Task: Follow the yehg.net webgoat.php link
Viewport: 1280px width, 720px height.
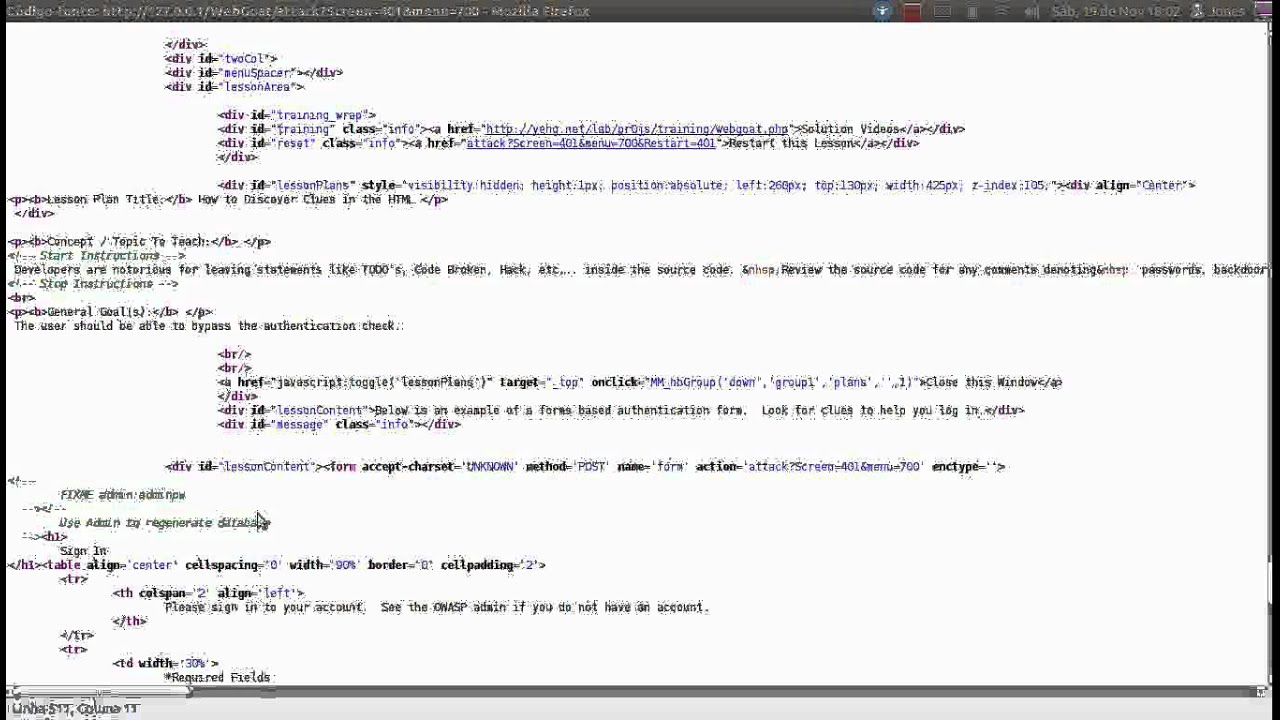Action: (636, 129)
